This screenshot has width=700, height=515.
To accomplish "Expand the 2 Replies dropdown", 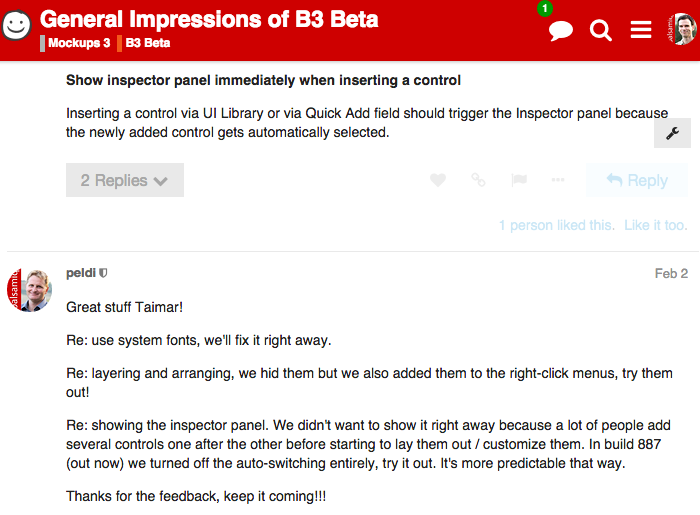I will (125, 180).
